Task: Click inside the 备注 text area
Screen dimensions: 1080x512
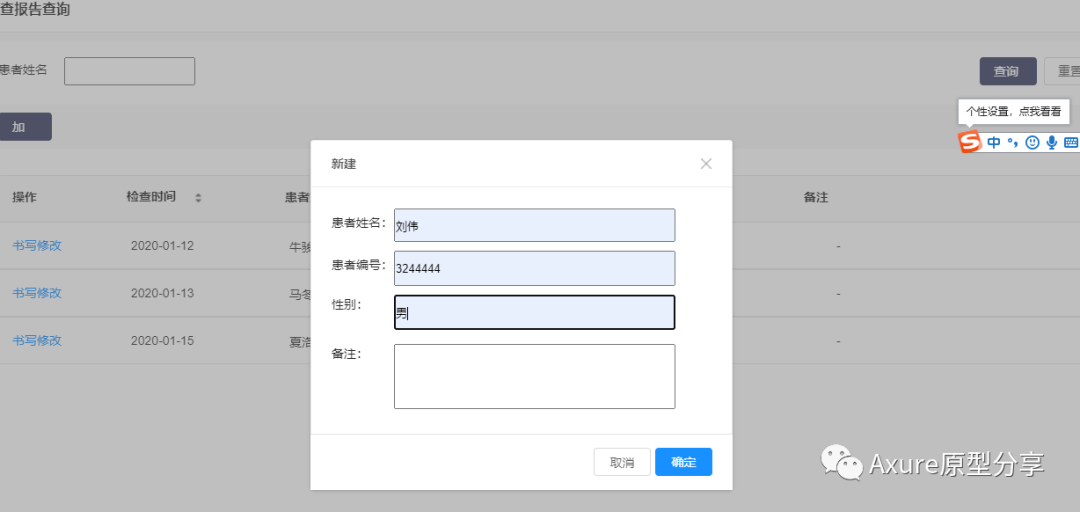Action: point(534,376)
